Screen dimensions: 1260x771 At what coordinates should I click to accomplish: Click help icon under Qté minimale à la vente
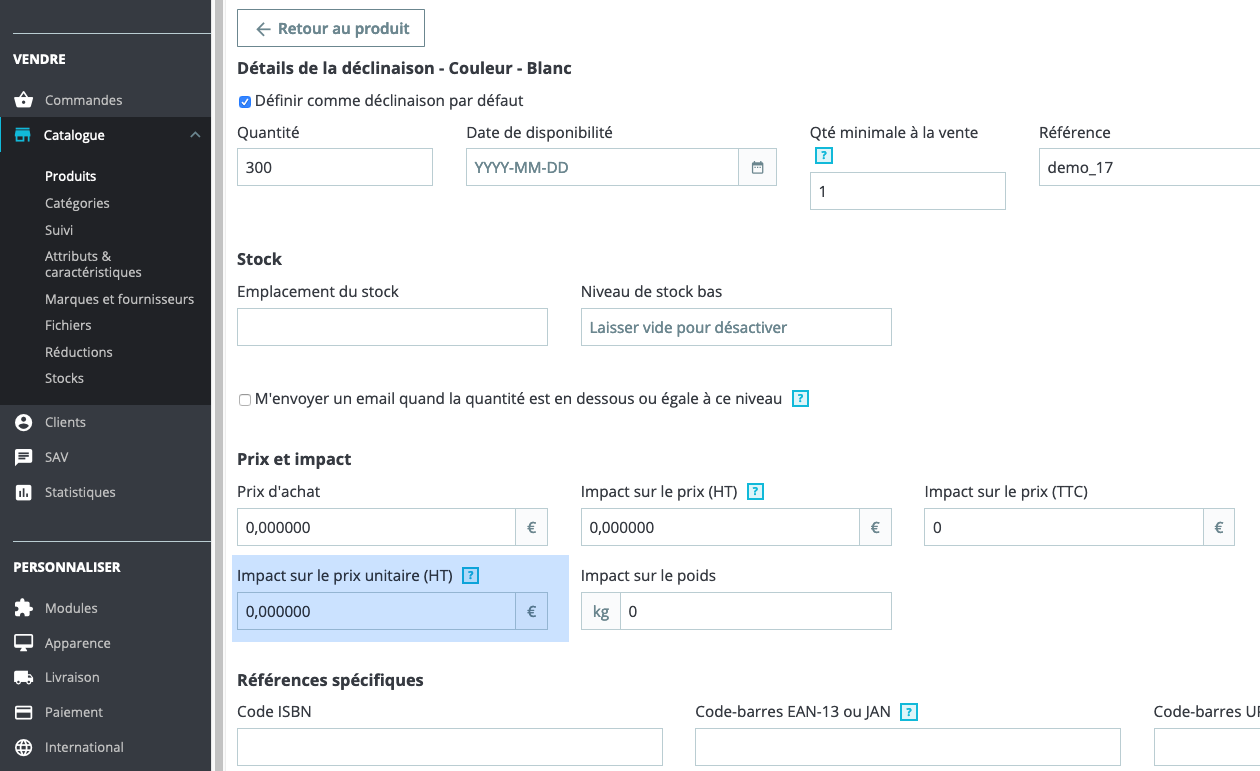(x=824, y=155)
